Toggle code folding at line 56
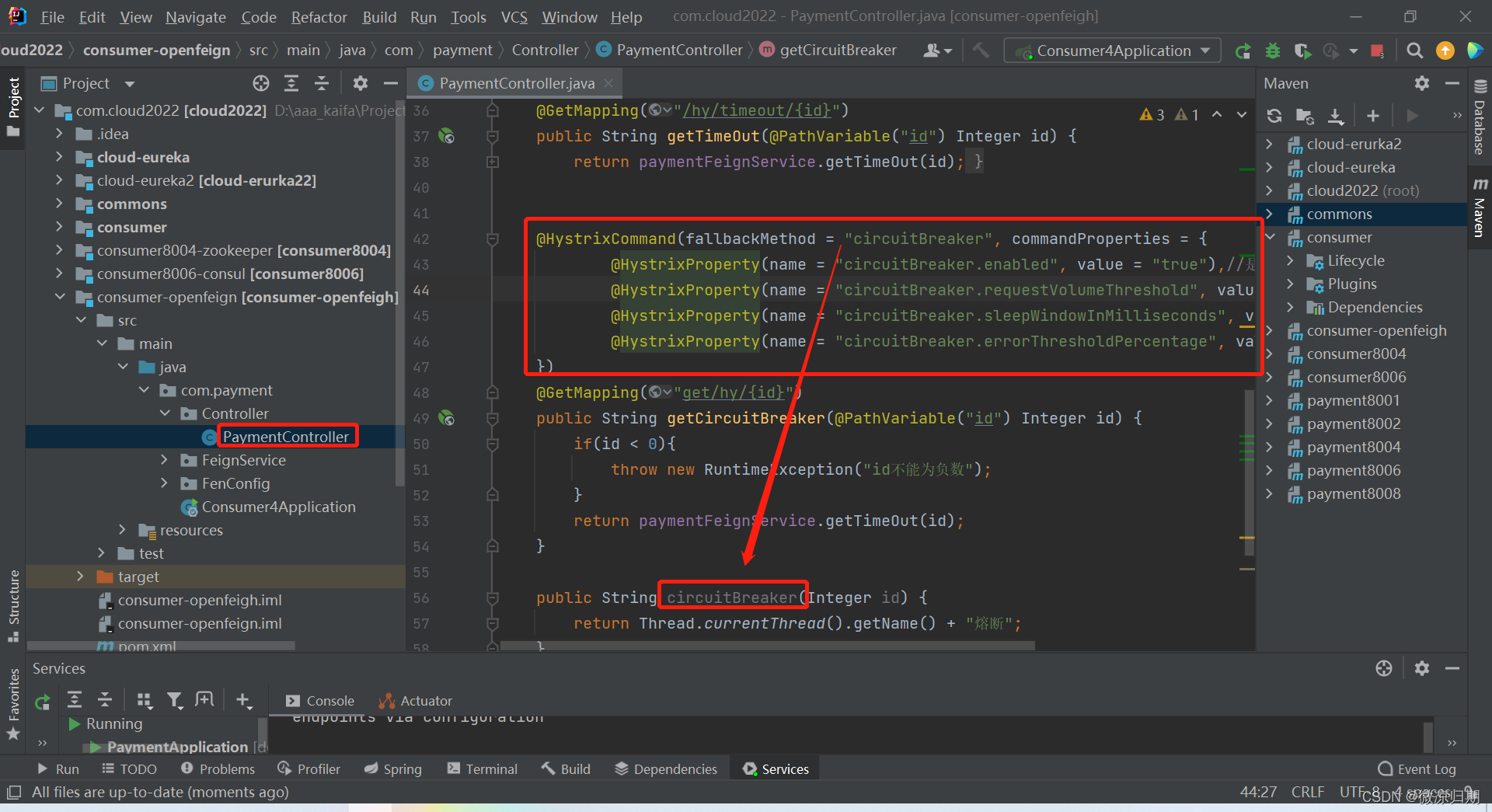This screenshot has width=1492, height=812. [x=492, y=598]
